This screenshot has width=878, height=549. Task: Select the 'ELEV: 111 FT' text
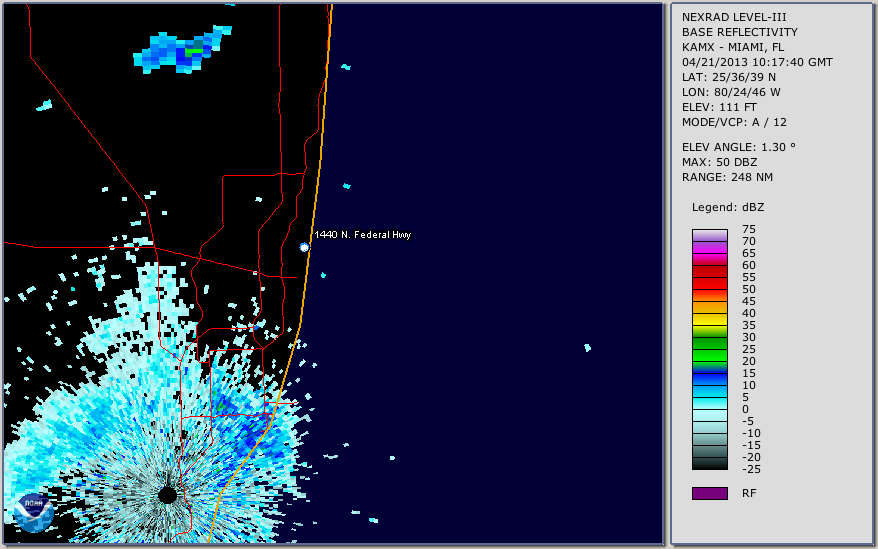point(719,107)
